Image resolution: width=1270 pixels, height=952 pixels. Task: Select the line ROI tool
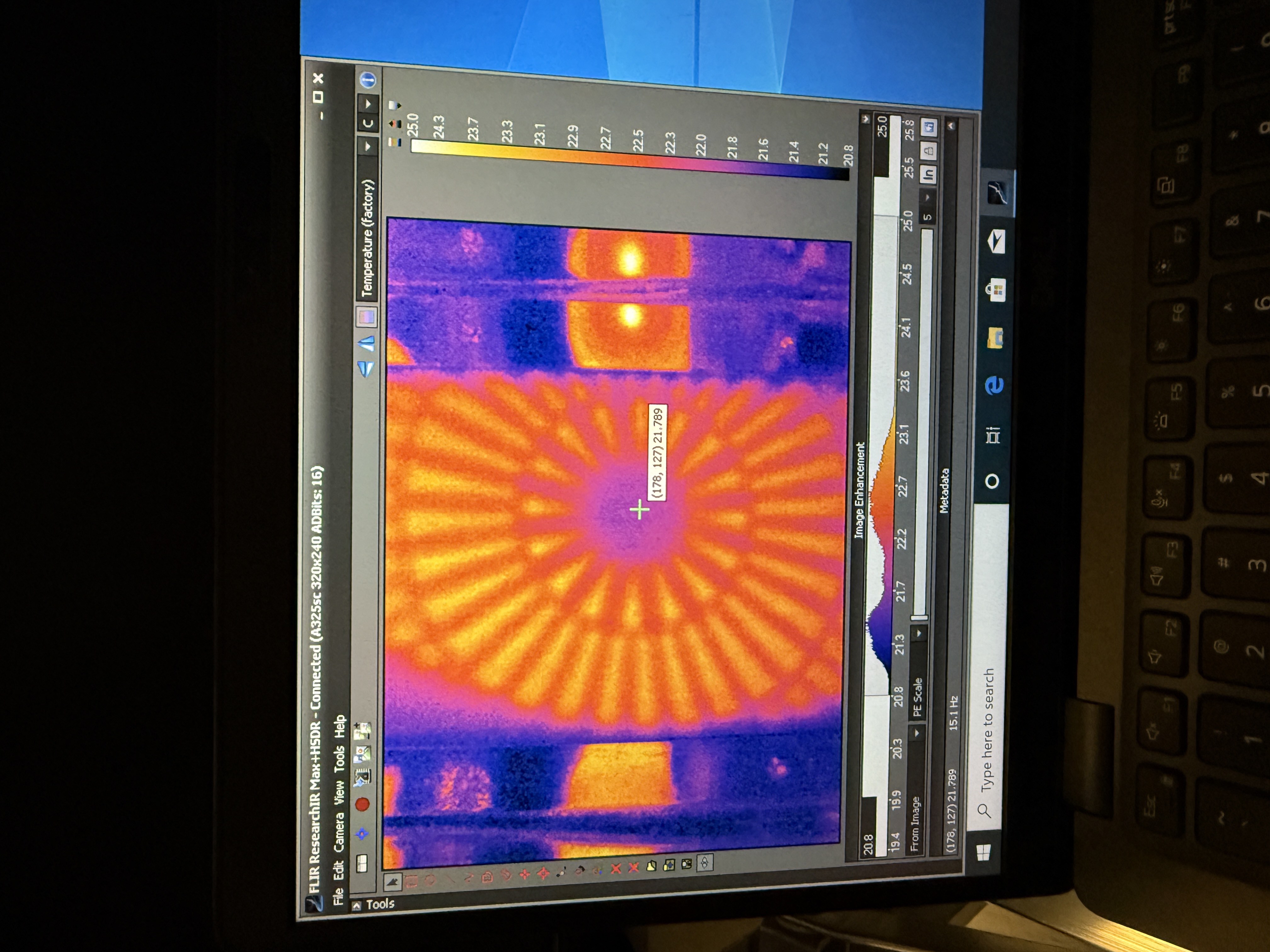(449, 879)
